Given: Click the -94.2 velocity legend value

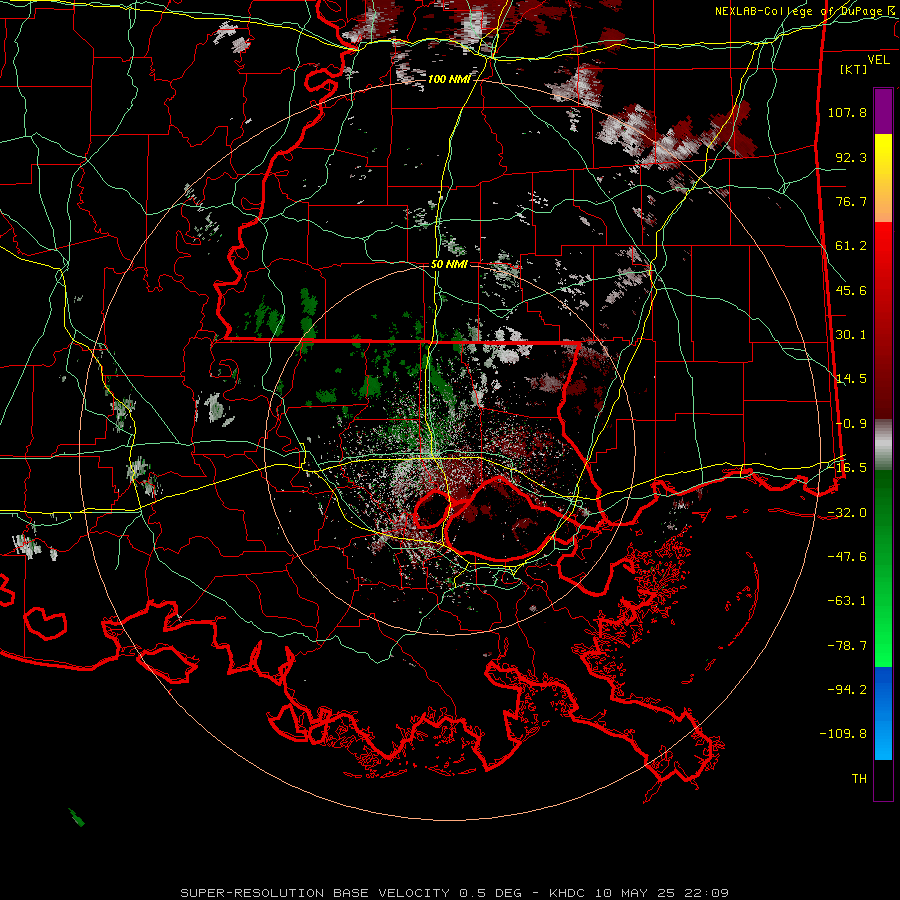Looking at the screenshot, I should pyautogui.click(x=847, y=690).
